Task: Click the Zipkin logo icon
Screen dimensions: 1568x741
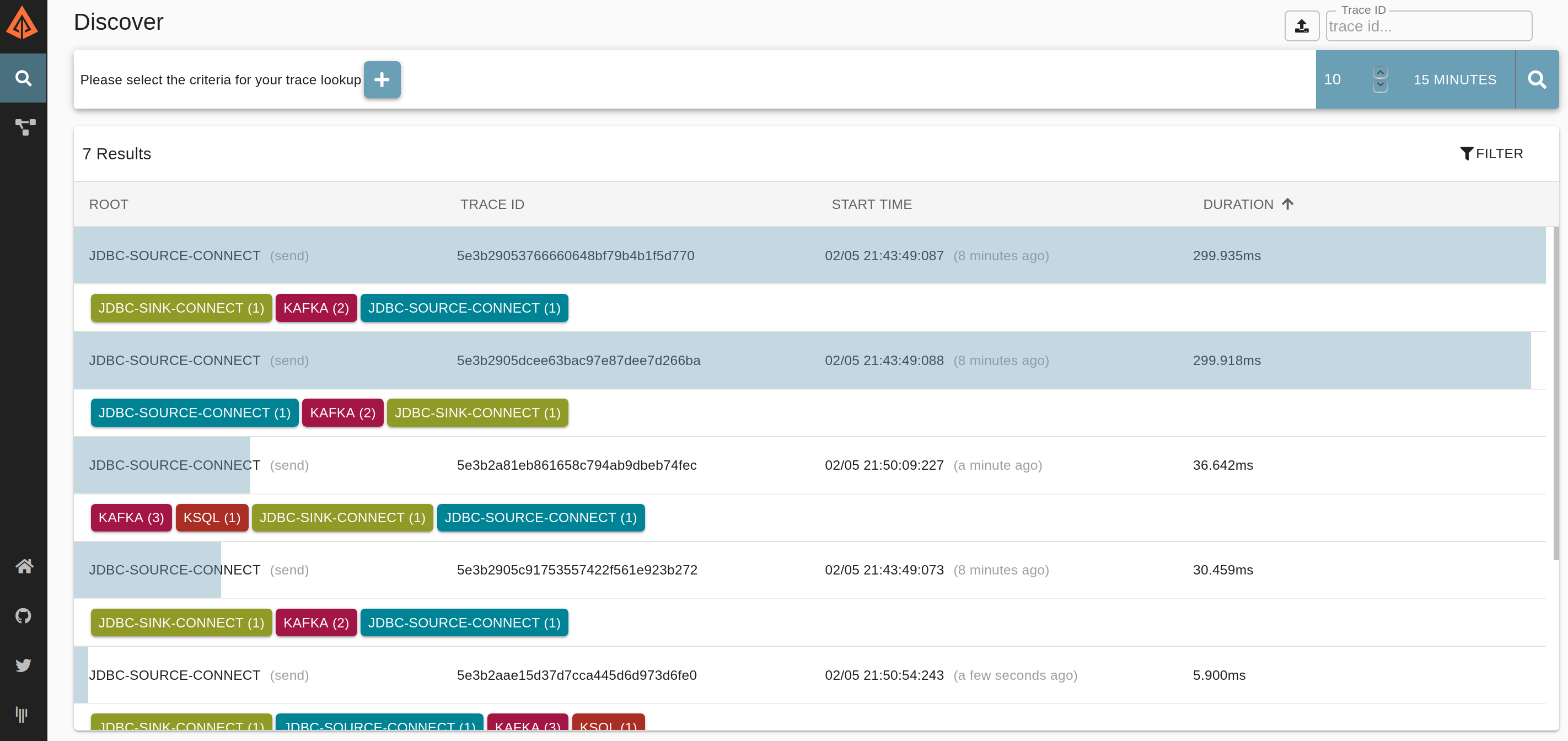Action: pos(23,23)
